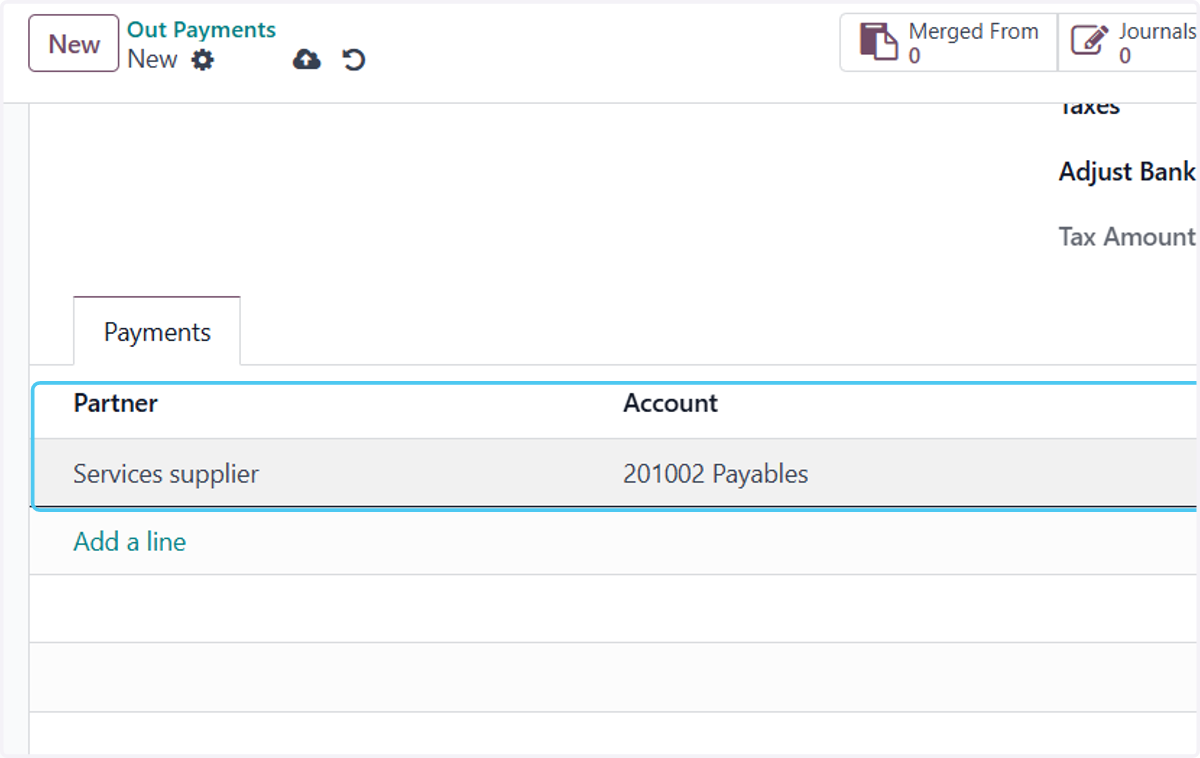Open the Journals stat button
Viewport: 1200px width, 758px height.
coord(1129,43)
